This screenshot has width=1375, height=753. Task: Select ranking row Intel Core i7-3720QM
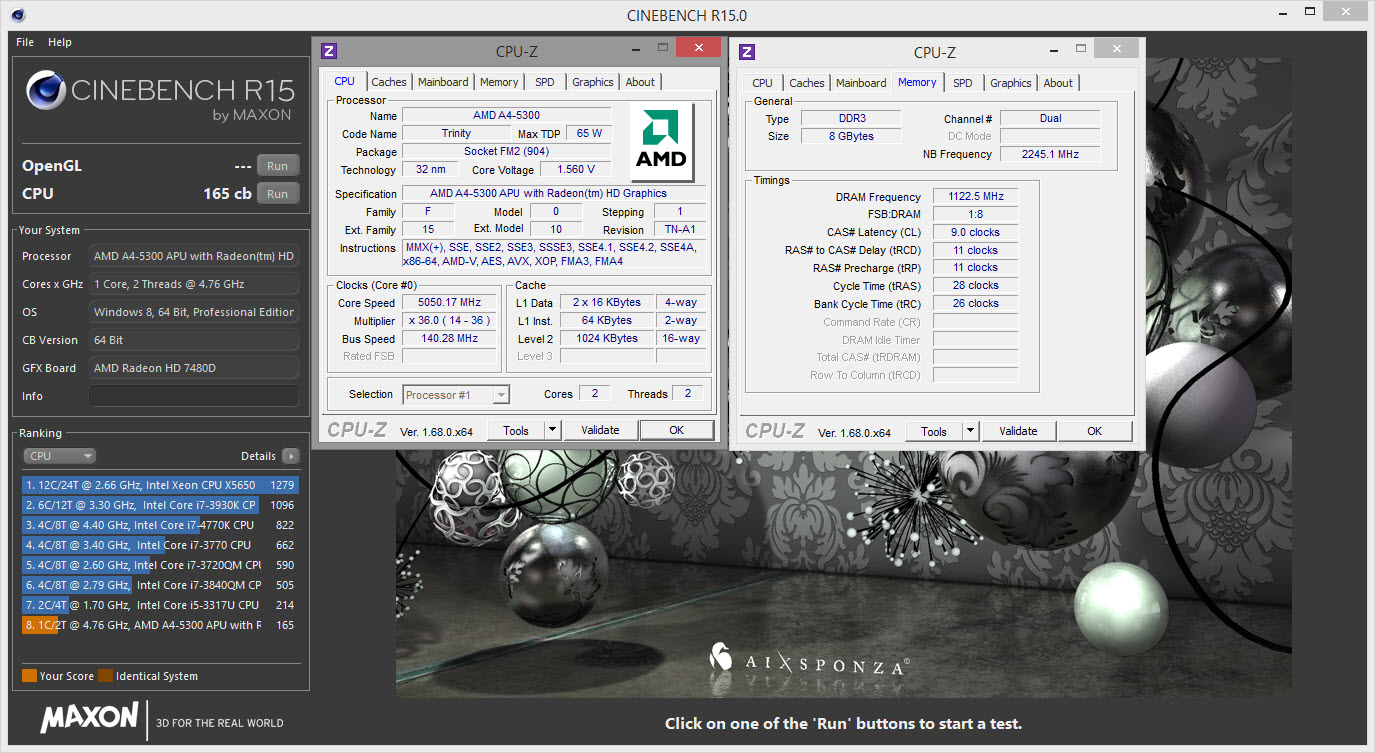160,565
